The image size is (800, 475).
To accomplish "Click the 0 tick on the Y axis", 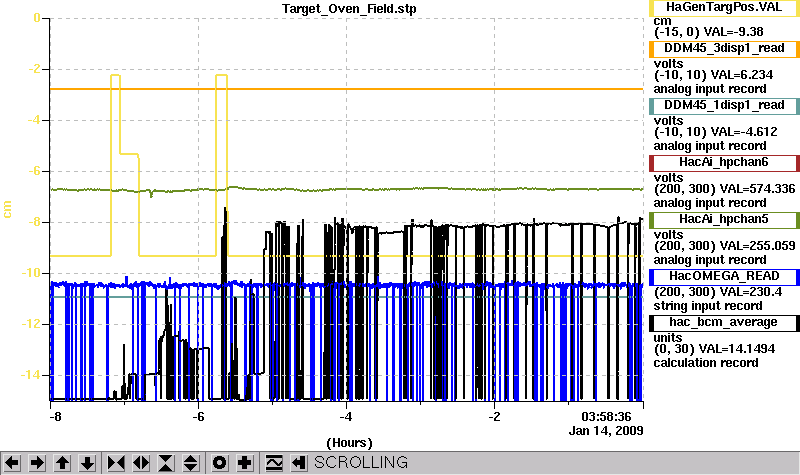I will [x=36, y=18].
